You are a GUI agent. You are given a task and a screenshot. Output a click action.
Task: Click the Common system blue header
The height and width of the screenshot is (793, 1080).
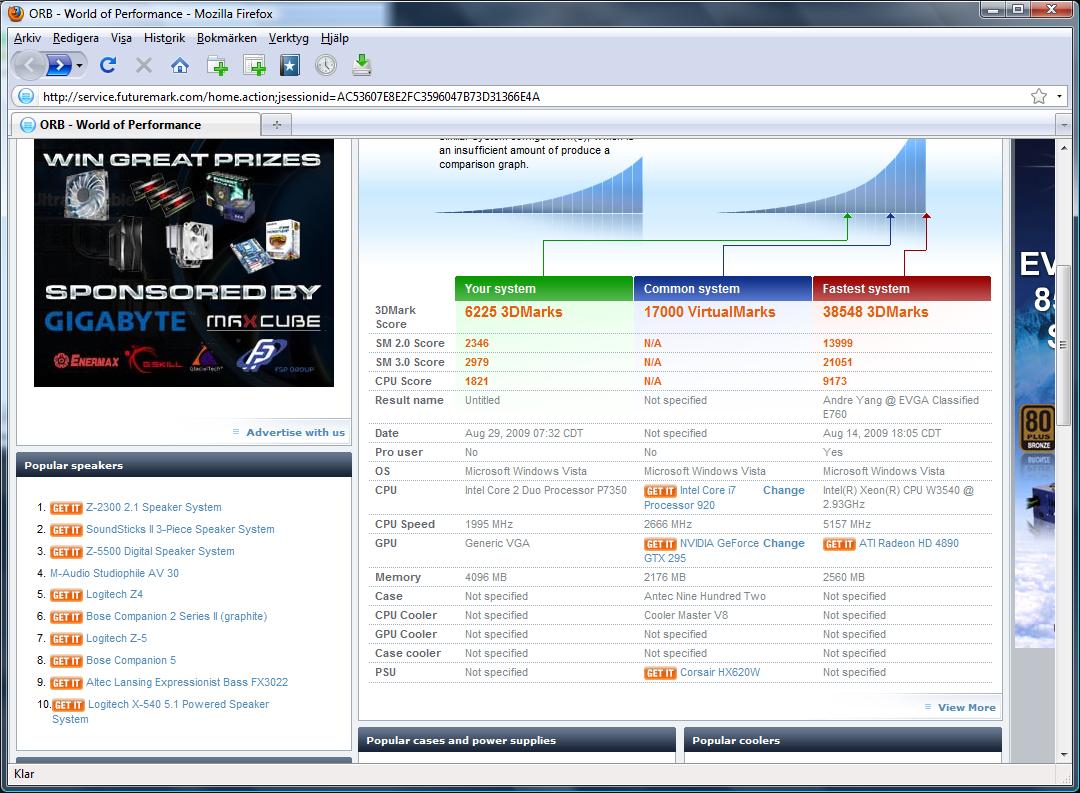coord(723,289)
